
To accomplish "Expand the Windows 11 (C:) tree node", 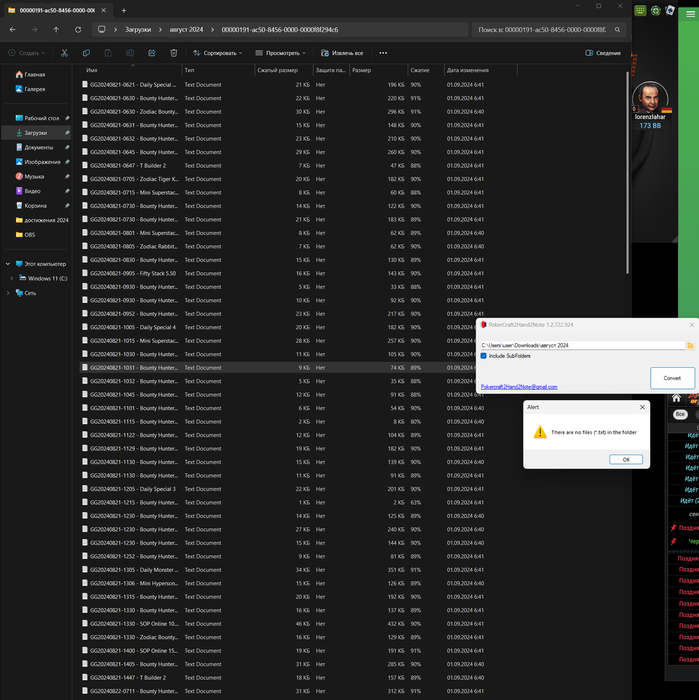I will point(12,278).
